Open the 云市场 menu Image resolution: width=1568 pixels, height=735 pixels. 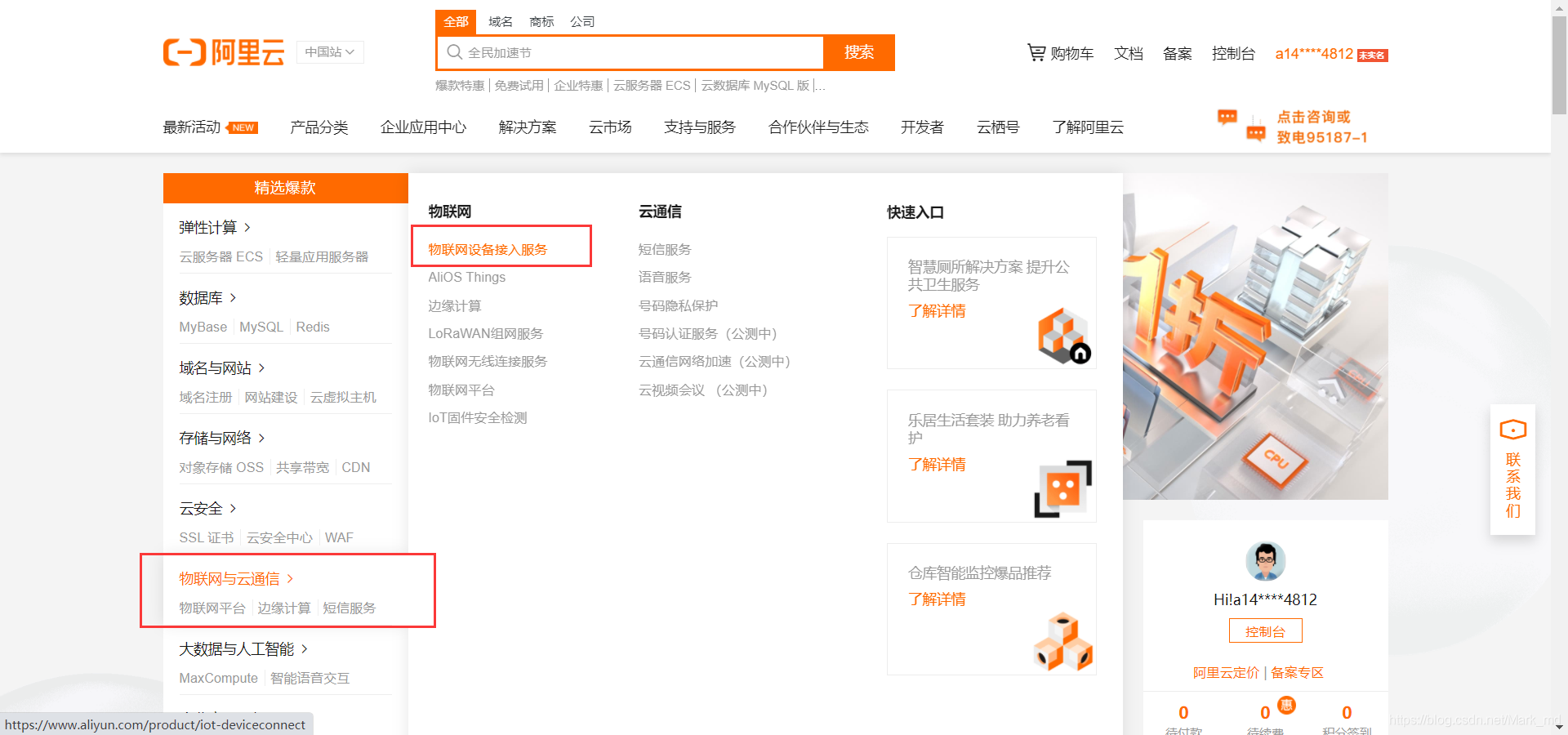coord(610,127)
